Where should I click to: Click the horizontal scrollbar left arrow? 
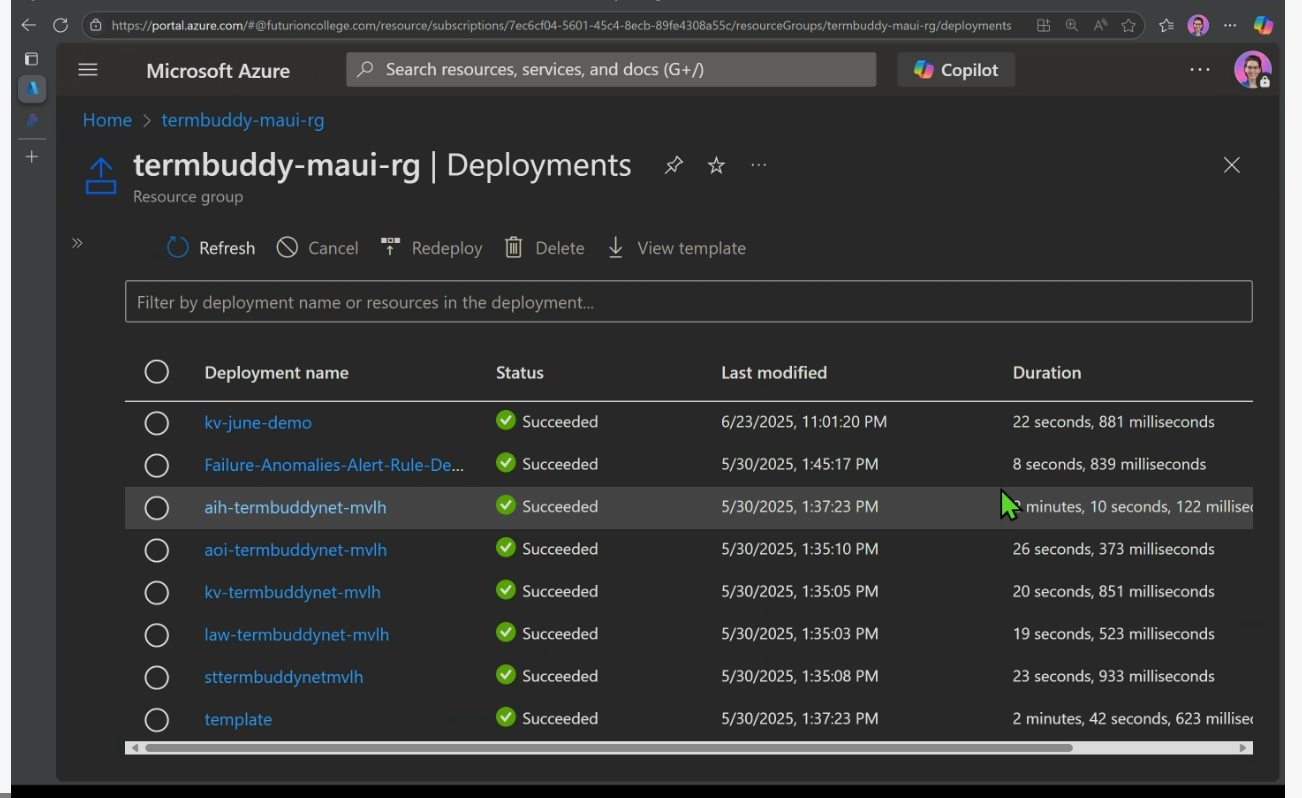[x=133, y=747]
